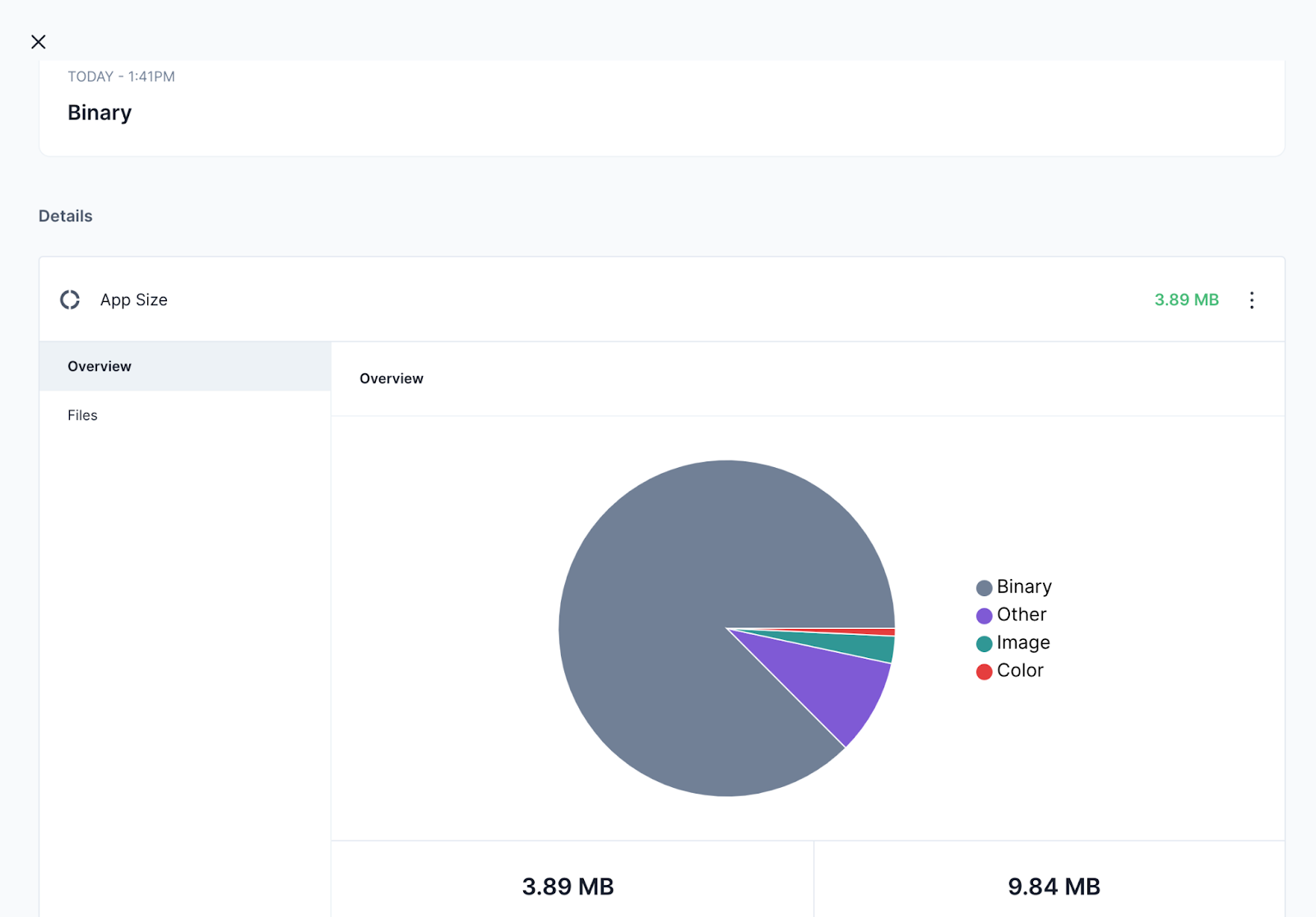1316x917 pixels.
Task: Click the green 3.89 MB size link
Action: (1186, 299)
